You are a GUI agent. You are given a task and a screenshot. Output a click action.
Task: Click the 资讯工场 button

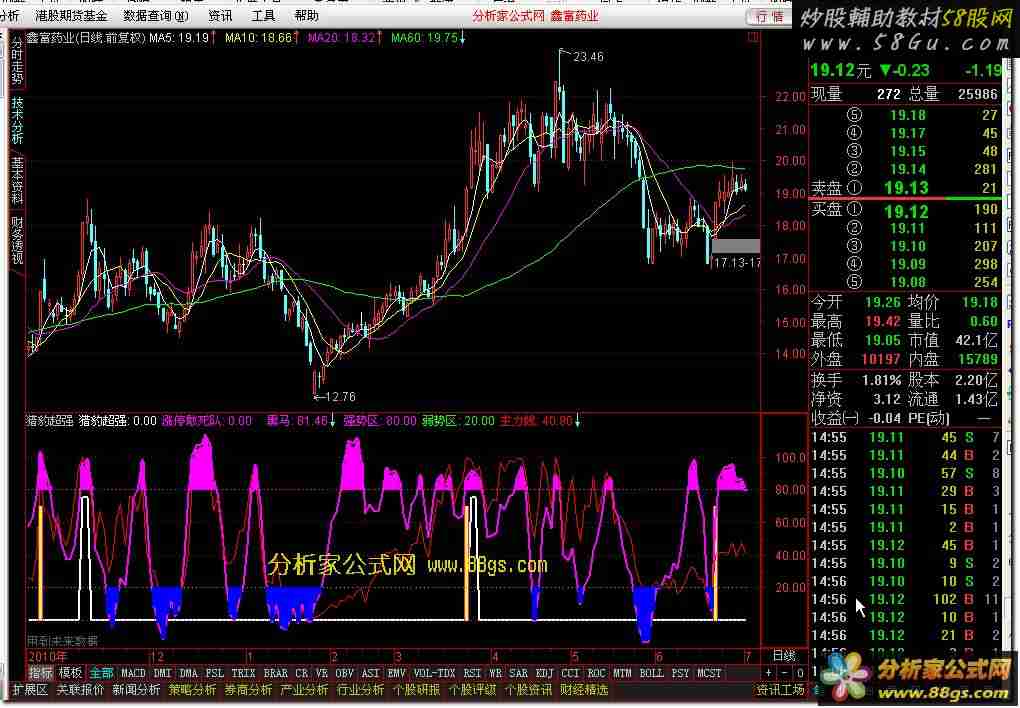(781, 690)
